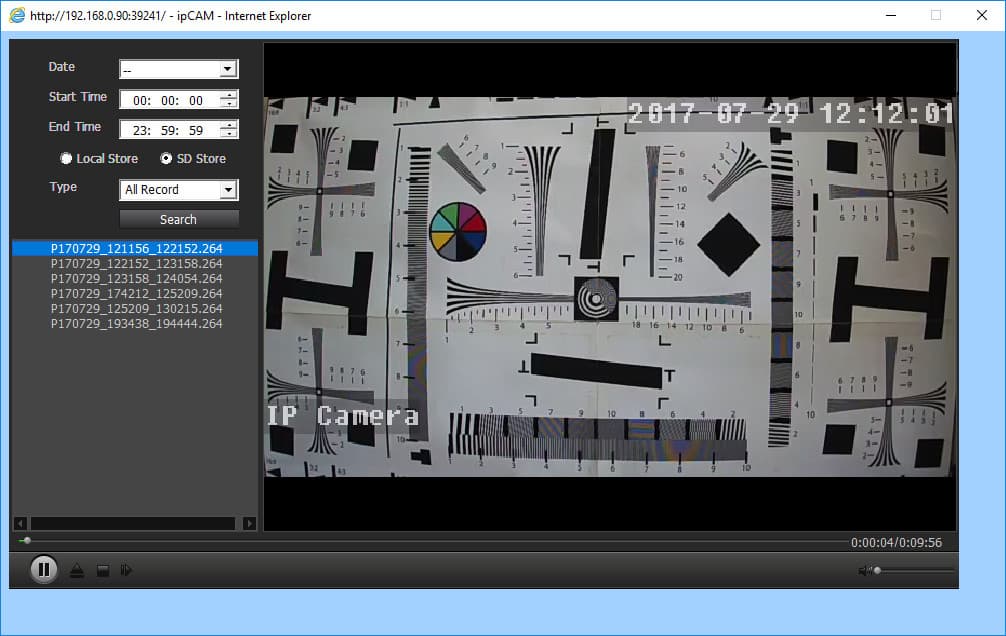Screen dimensions: 1006x636
Task: Pause the video playback
Action: coord(44,569)
